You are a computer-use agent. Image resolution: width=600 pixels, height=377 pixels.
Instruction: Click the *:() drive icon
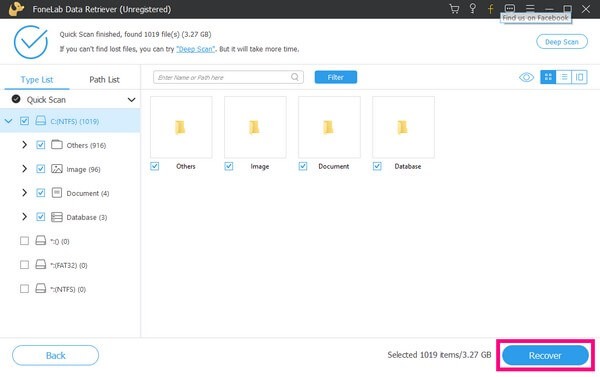pyautogui.click(x=41, y=241)
